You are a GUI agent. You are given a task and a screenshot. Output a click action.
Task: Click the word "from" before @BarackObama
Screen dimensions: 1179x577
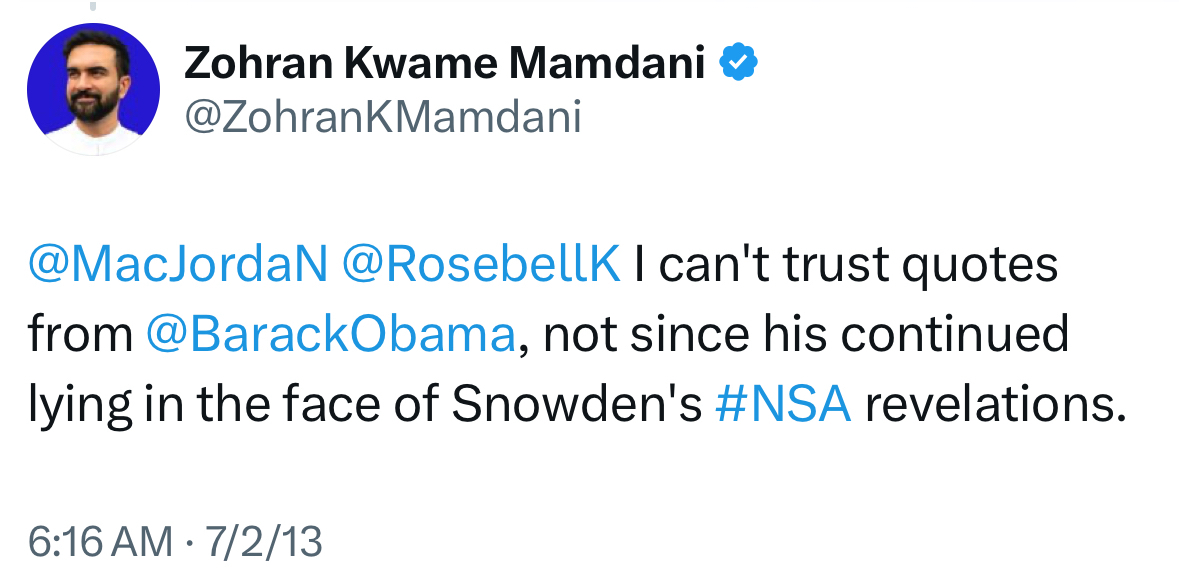click(79, 336)
